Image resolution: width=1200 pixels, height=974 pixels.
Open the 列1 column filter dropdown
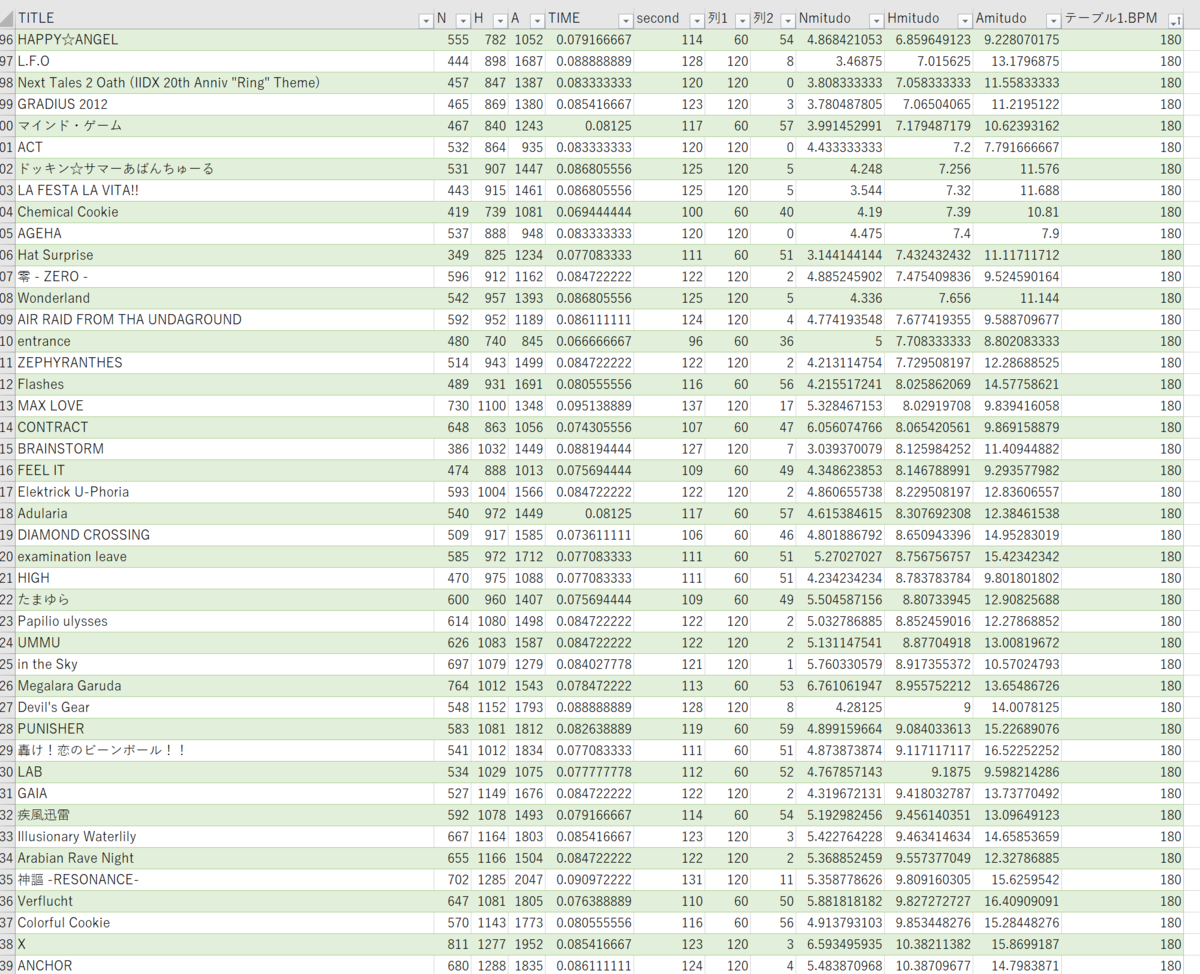coord(742,19)
